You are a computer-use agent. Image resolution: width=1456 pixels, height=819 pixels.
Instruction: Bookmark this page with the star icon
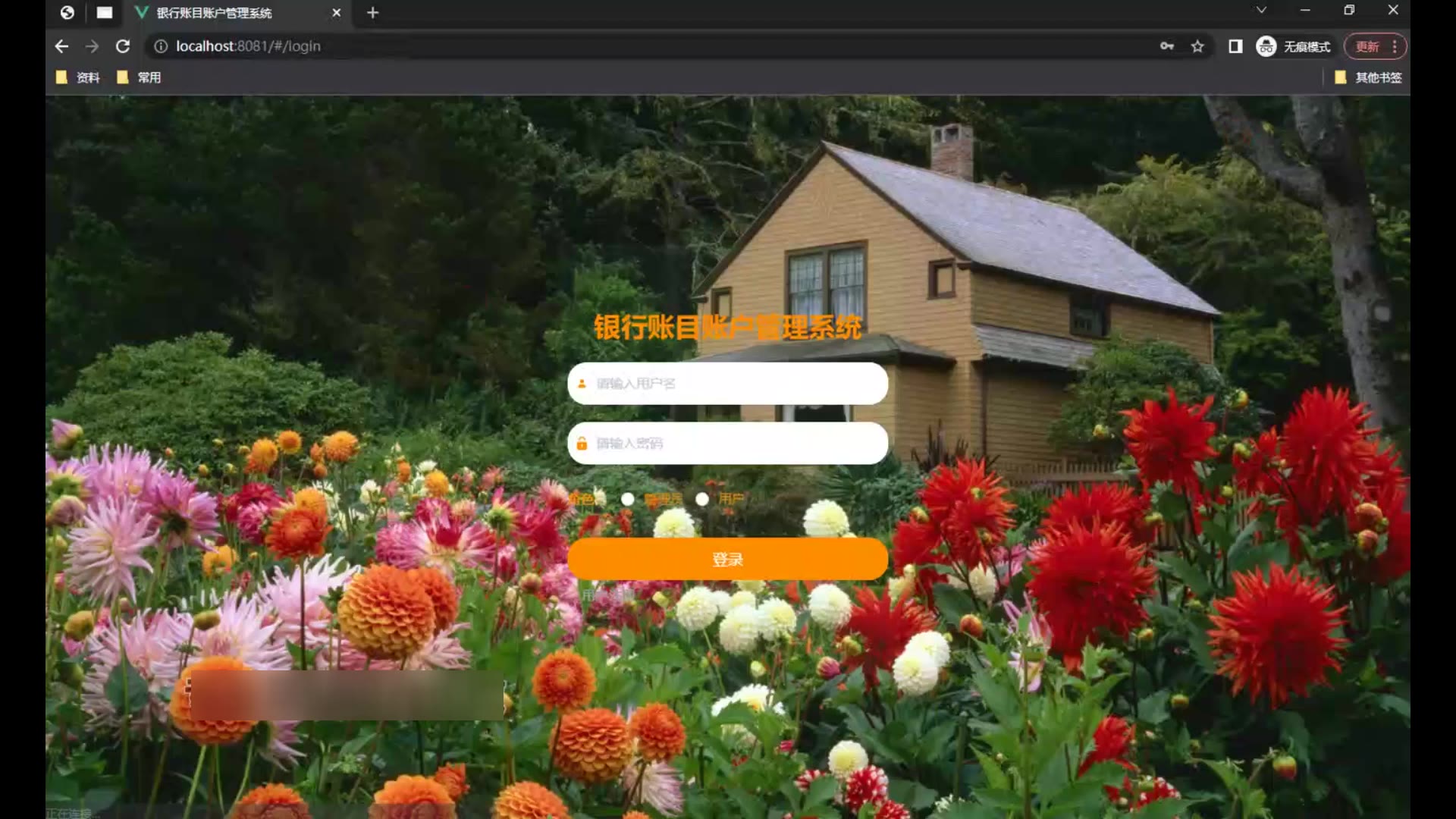click(x=1197, y=46)
